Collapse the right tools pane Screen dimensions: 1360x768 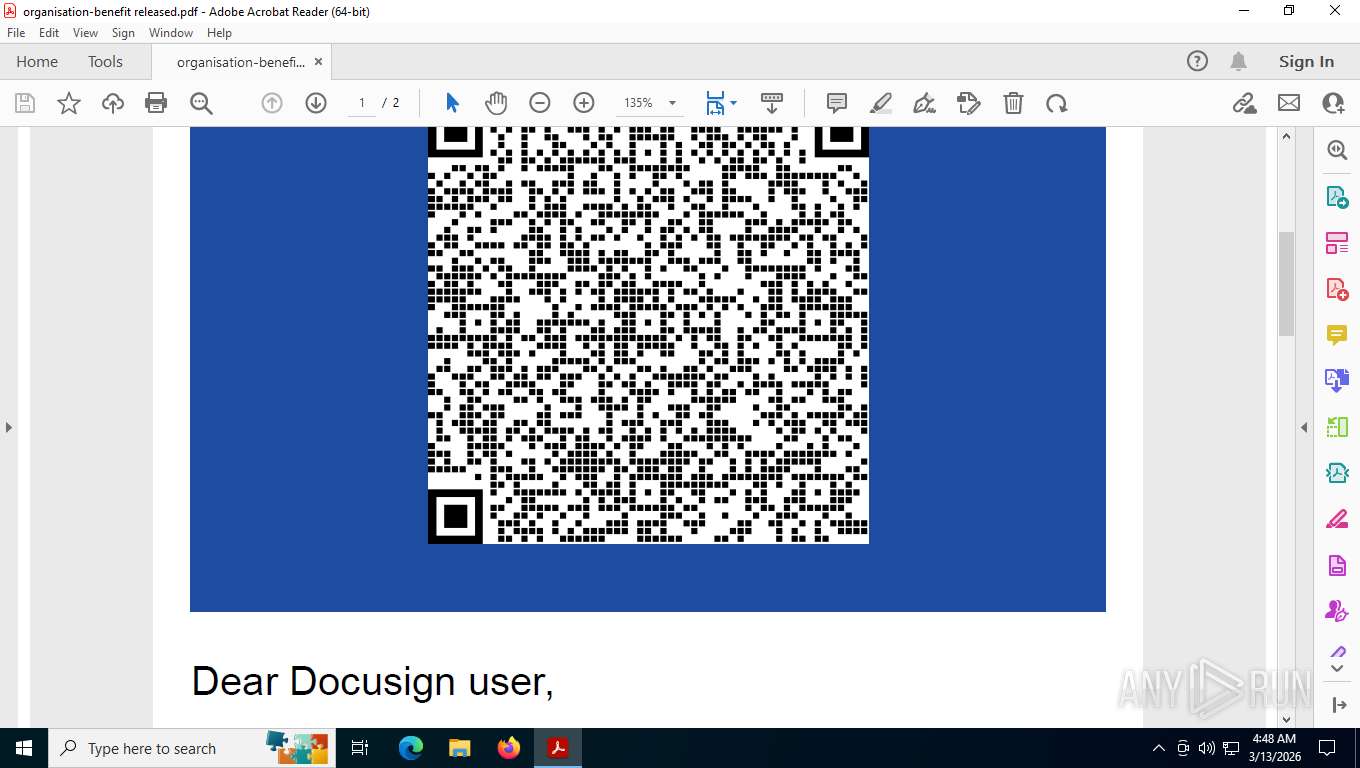tap(1304, 427)
